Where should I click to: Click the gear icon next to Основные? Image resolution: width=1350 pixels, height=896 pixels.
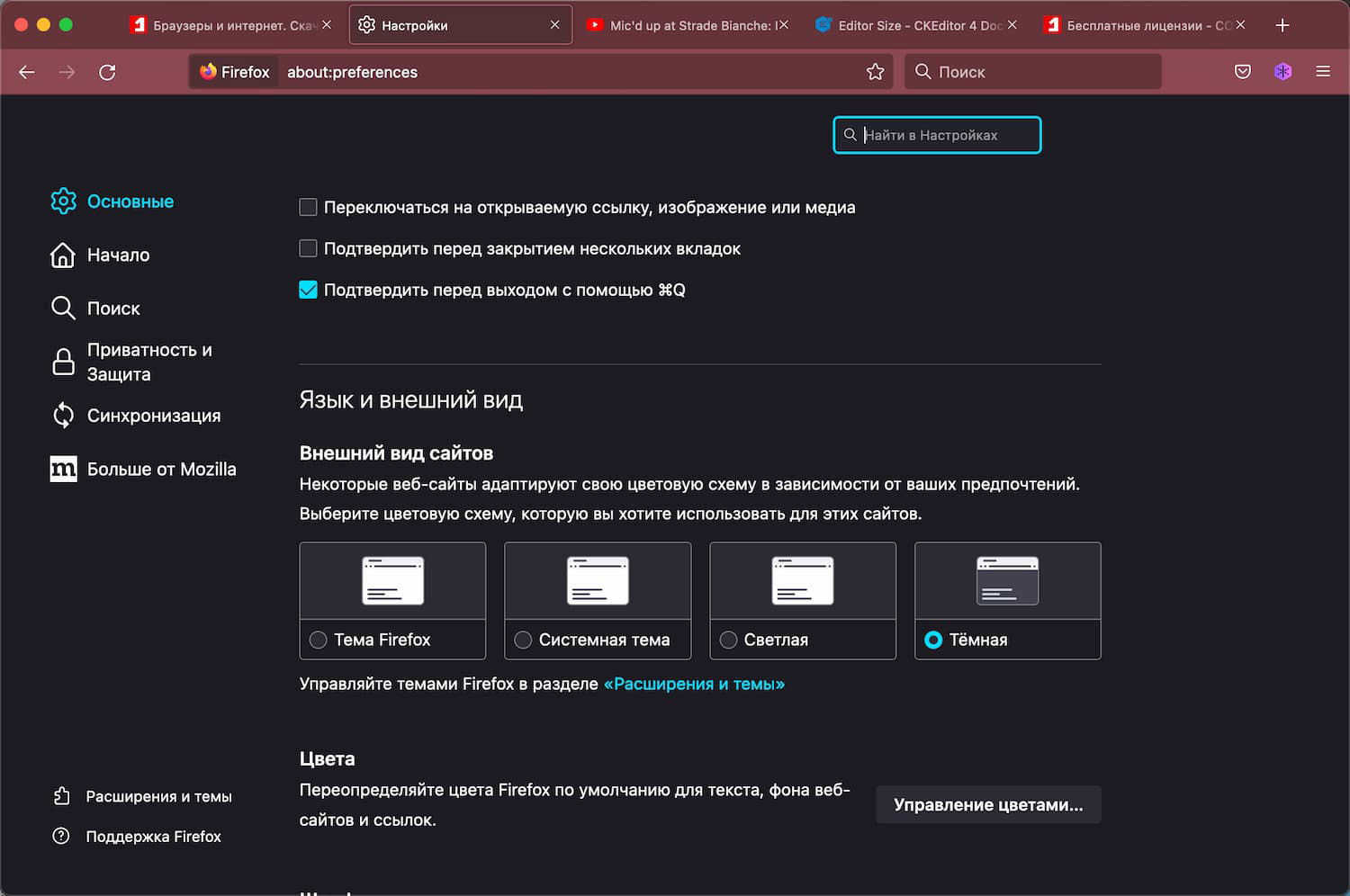click(63, 202)
